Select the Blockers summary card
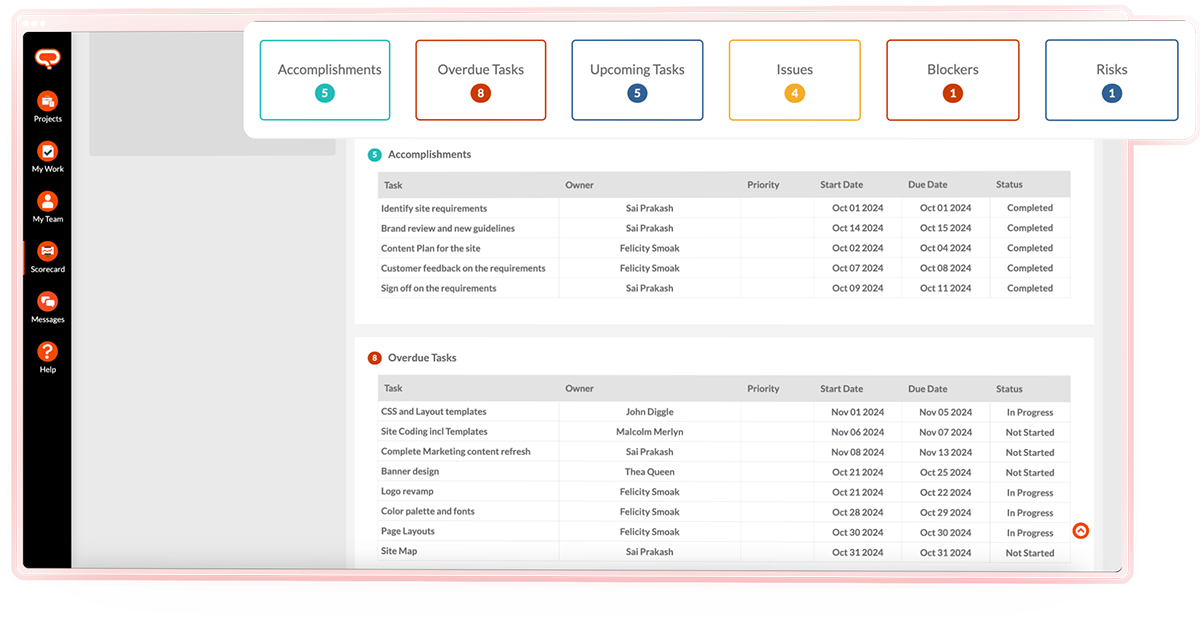This screenshot has width=1200, height=617. [953, 80]
